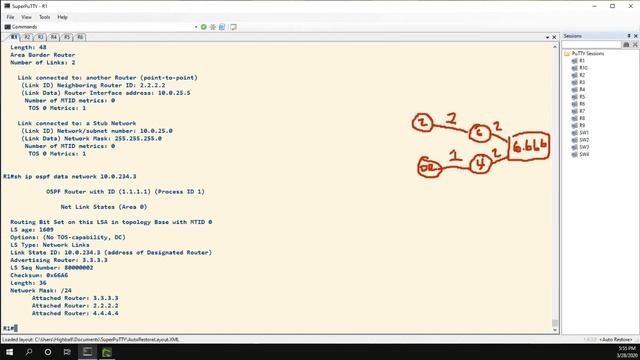Click the SuperPuTTY taskbar icon
The width and height of the screenshot is (640, 360).
(87, 352)
